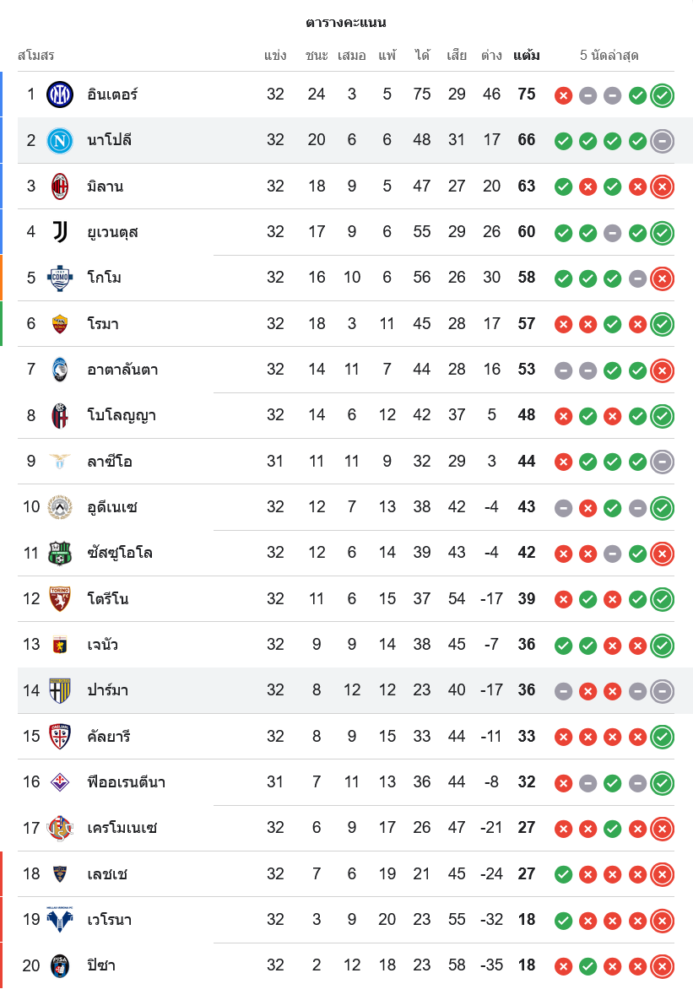Click the Torino club crest icon
Viewport: 693px width, 1000px height.
tap(60, 599)
